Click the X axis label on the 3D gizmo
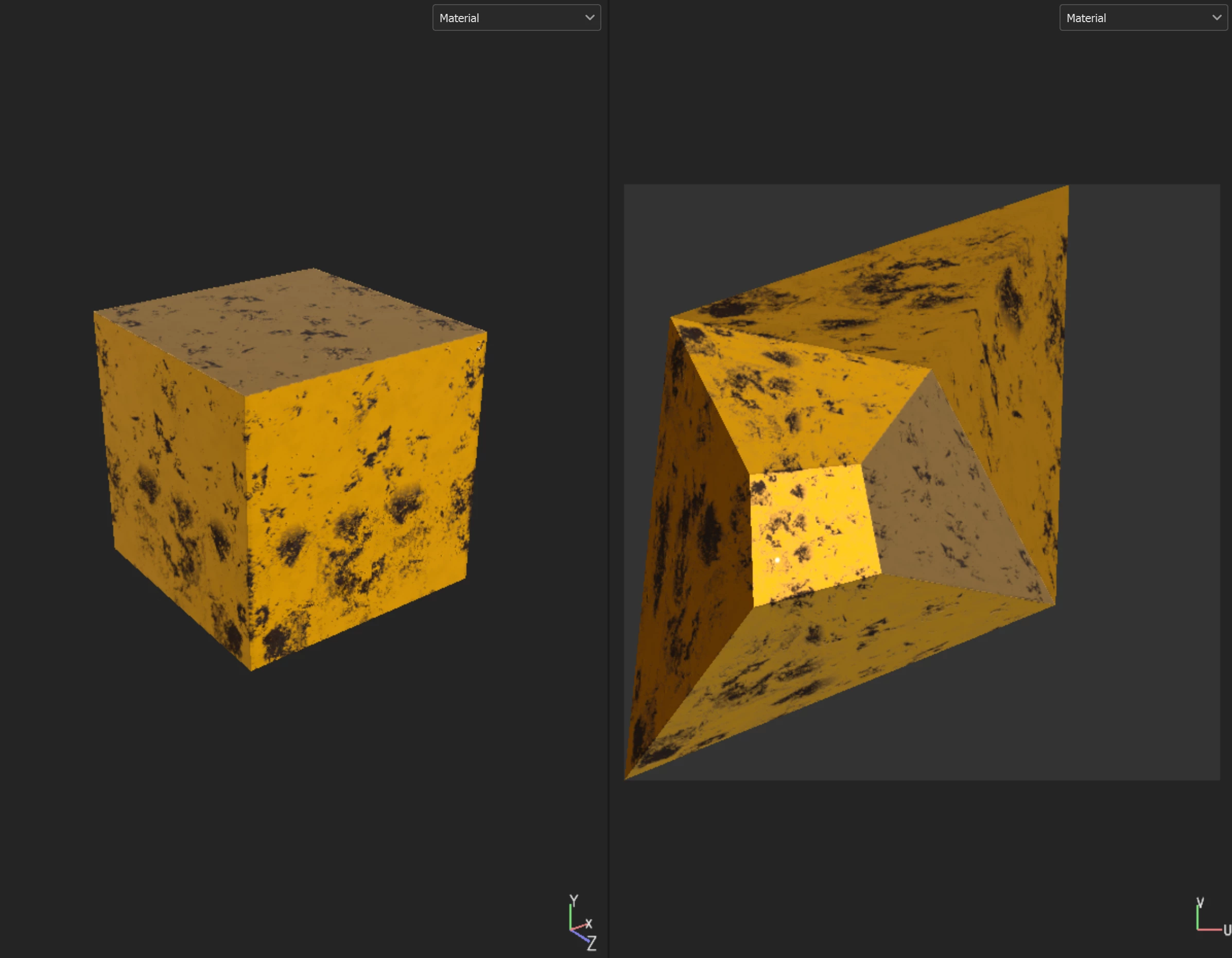Viewport: 1232px width, 958px height. (x=588, y=924)
